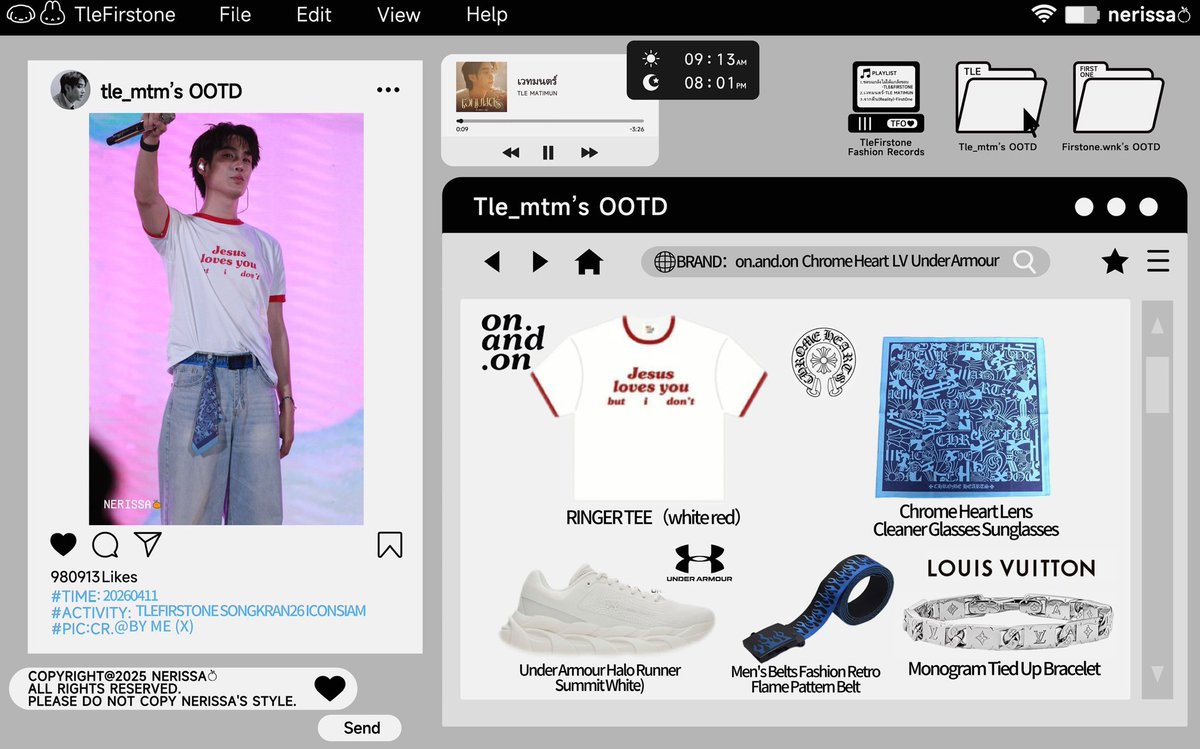Open the Tle_mtm's OOTD folder

(998, 107)
